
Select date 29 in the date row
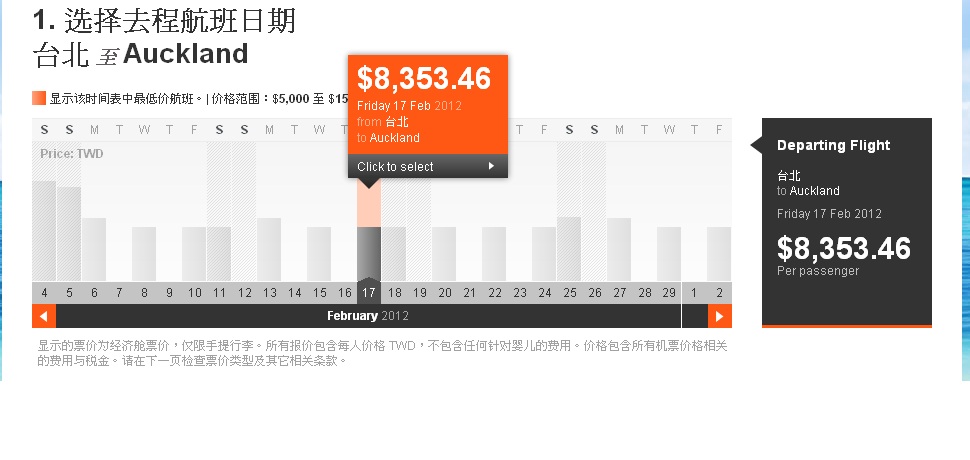tap(669, 293)
